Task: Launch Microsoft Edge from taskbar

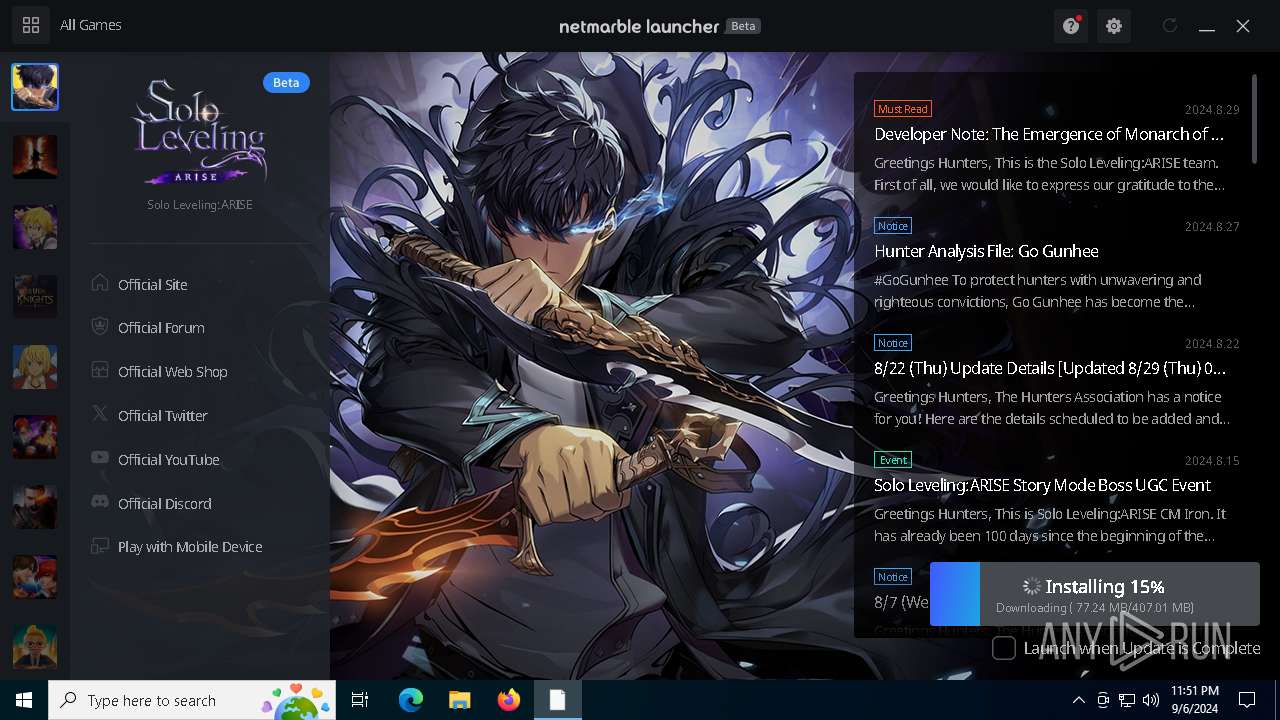Action: (x=411, y=700)
